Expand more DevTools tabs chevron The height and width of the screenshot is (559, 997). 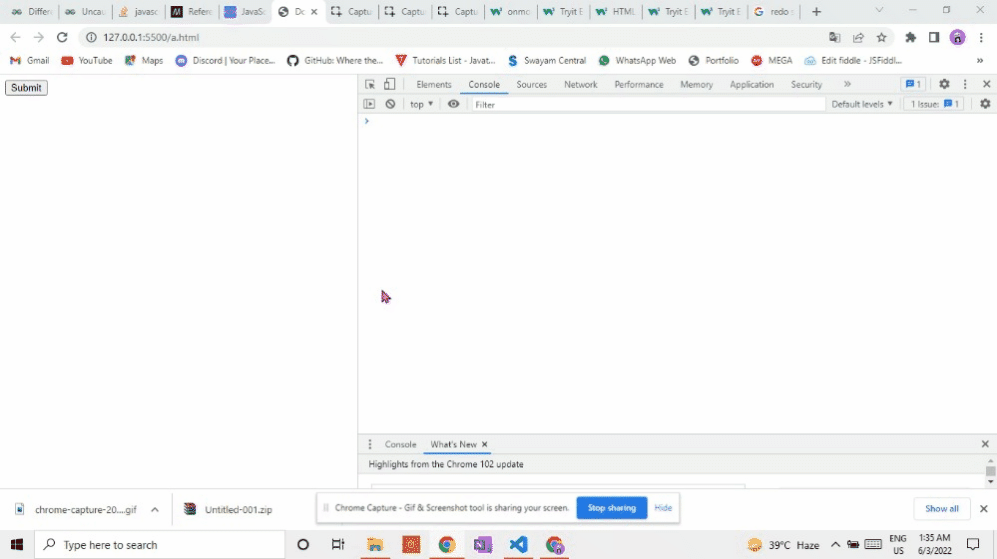847,84
